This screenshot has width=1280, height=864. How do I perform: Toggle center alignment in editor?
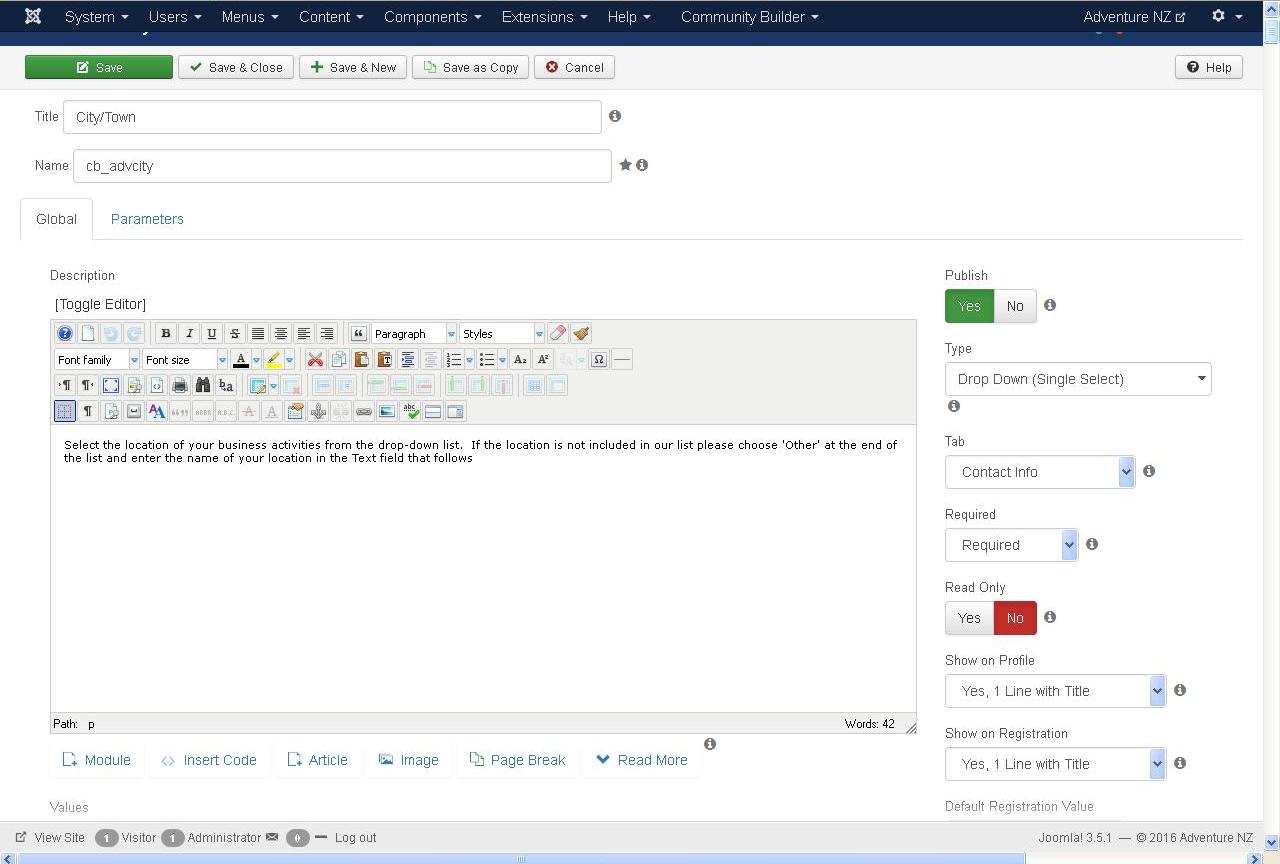tap(281, 333)
